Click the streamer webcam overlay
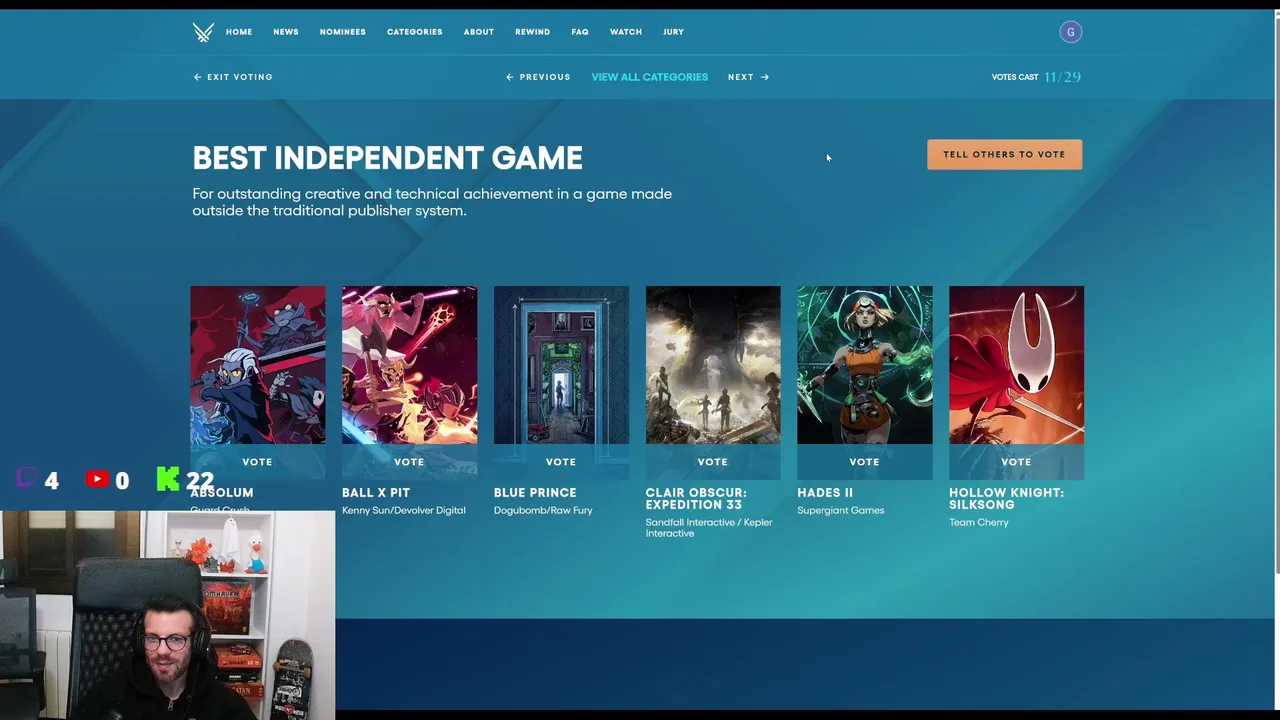The image size is (1280, 720). click(168, 615)
